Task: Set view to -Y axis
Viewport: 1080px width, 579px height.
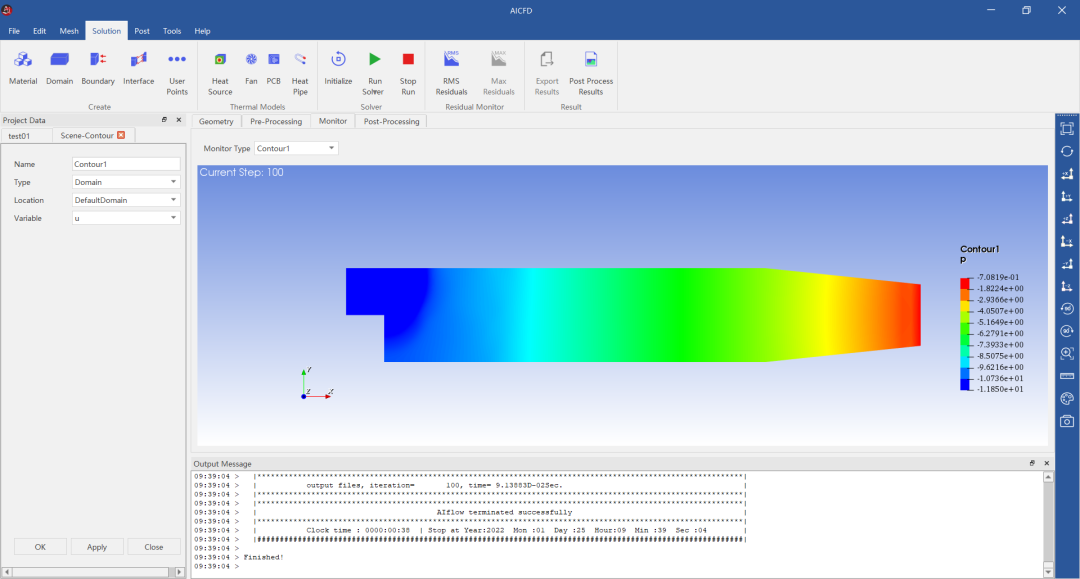Action: click(1067, 264)
